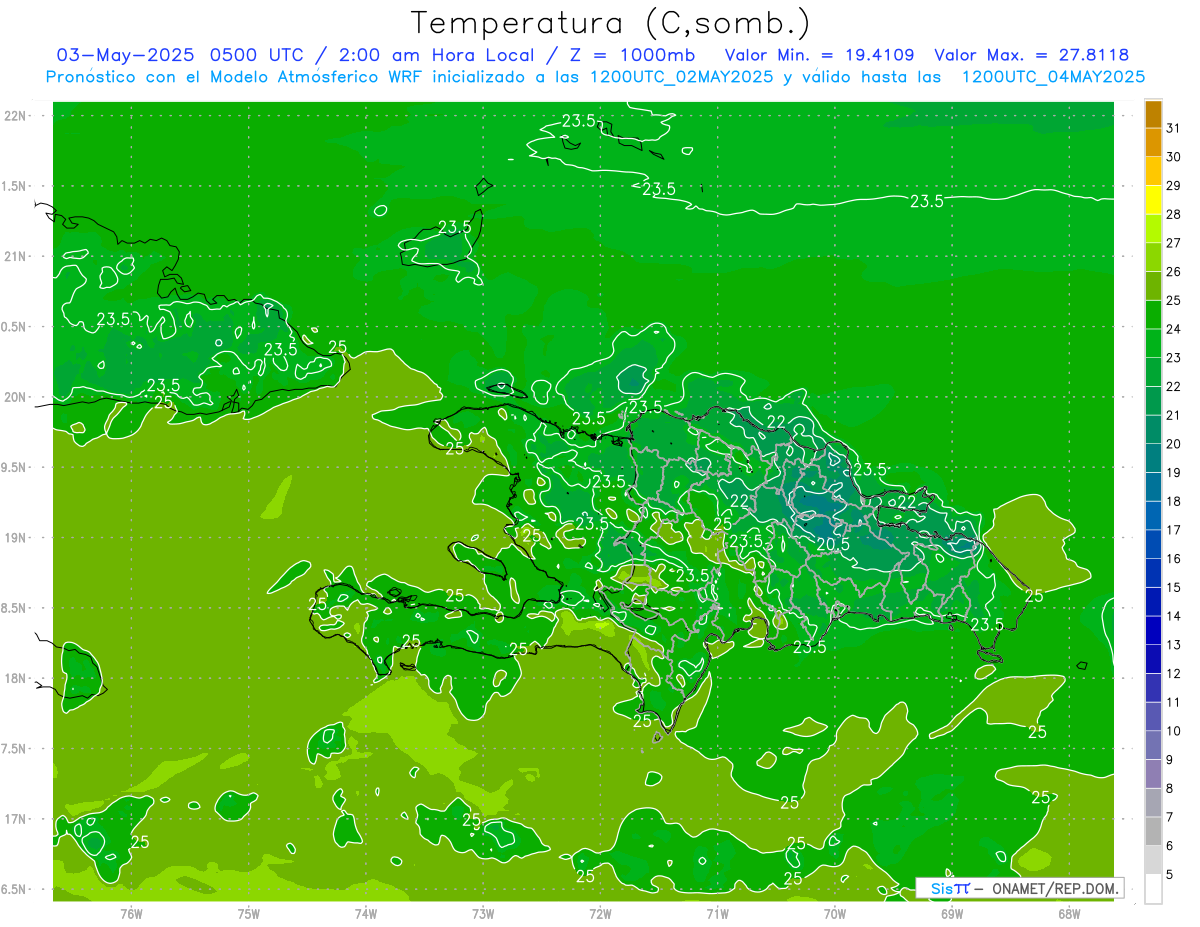The image size is (1200, 927).
Task: Click the teal swatch between legend labels 19 and 20
Action: pyautogui.click(x=1154, y=459)
